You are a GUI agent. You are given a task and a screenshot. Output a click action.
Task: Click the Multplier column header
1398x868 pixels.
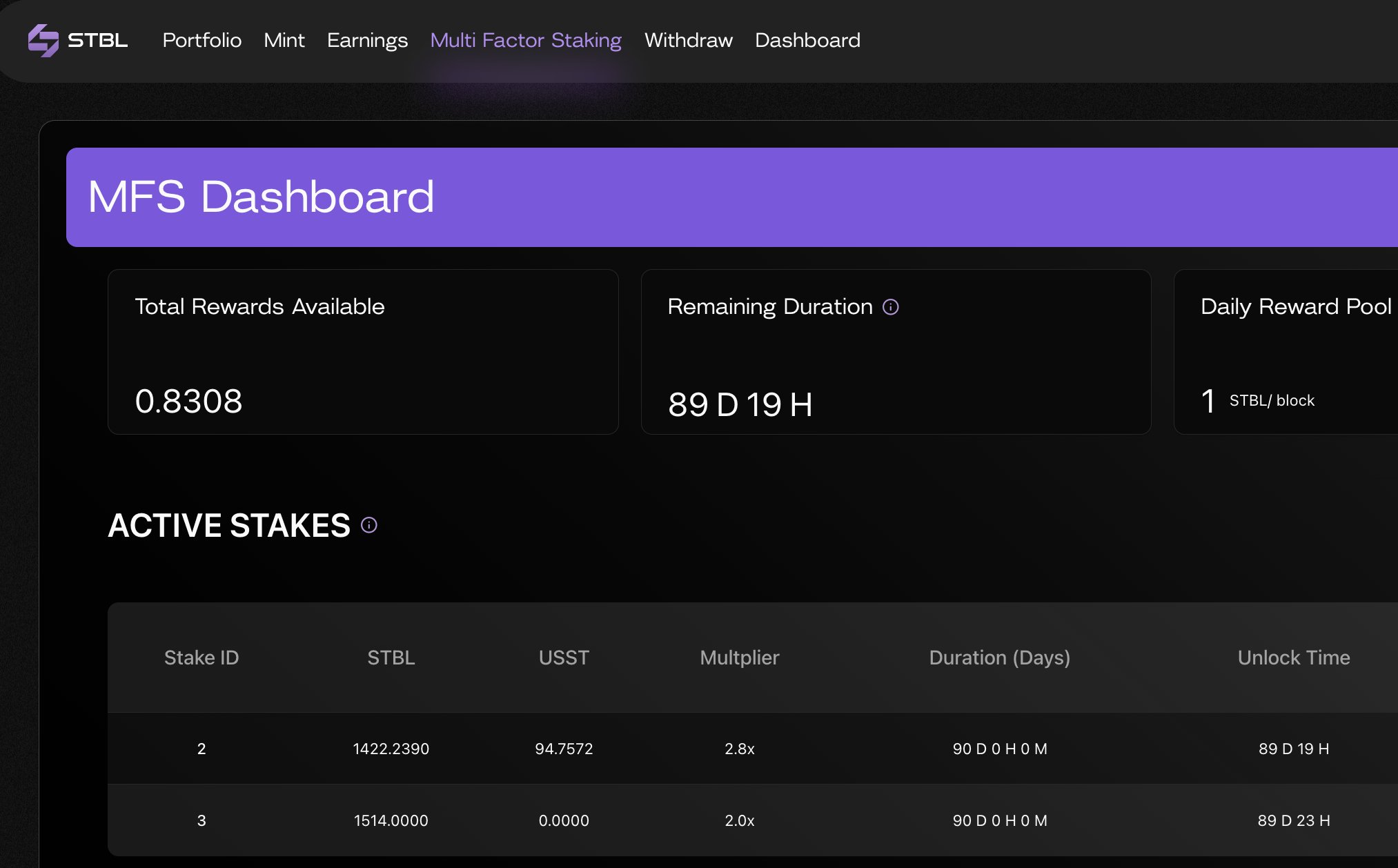739,658
